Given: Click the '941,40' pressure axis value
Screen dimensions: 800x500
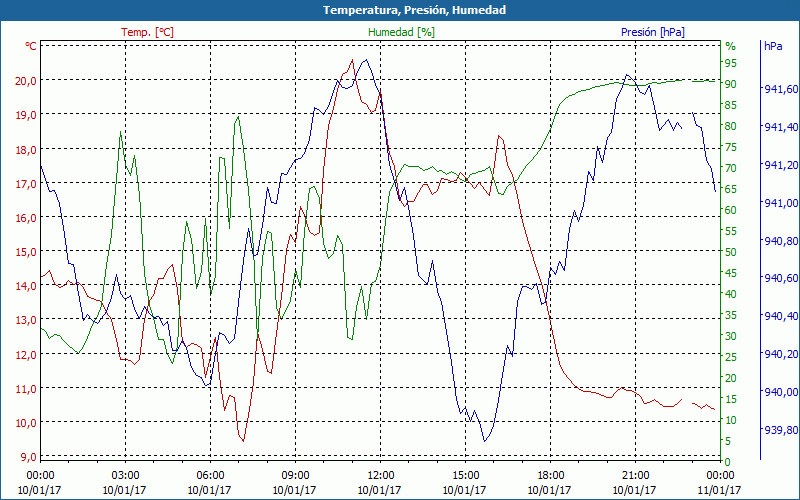Looking at the screenshot, I should coord(780,127).
